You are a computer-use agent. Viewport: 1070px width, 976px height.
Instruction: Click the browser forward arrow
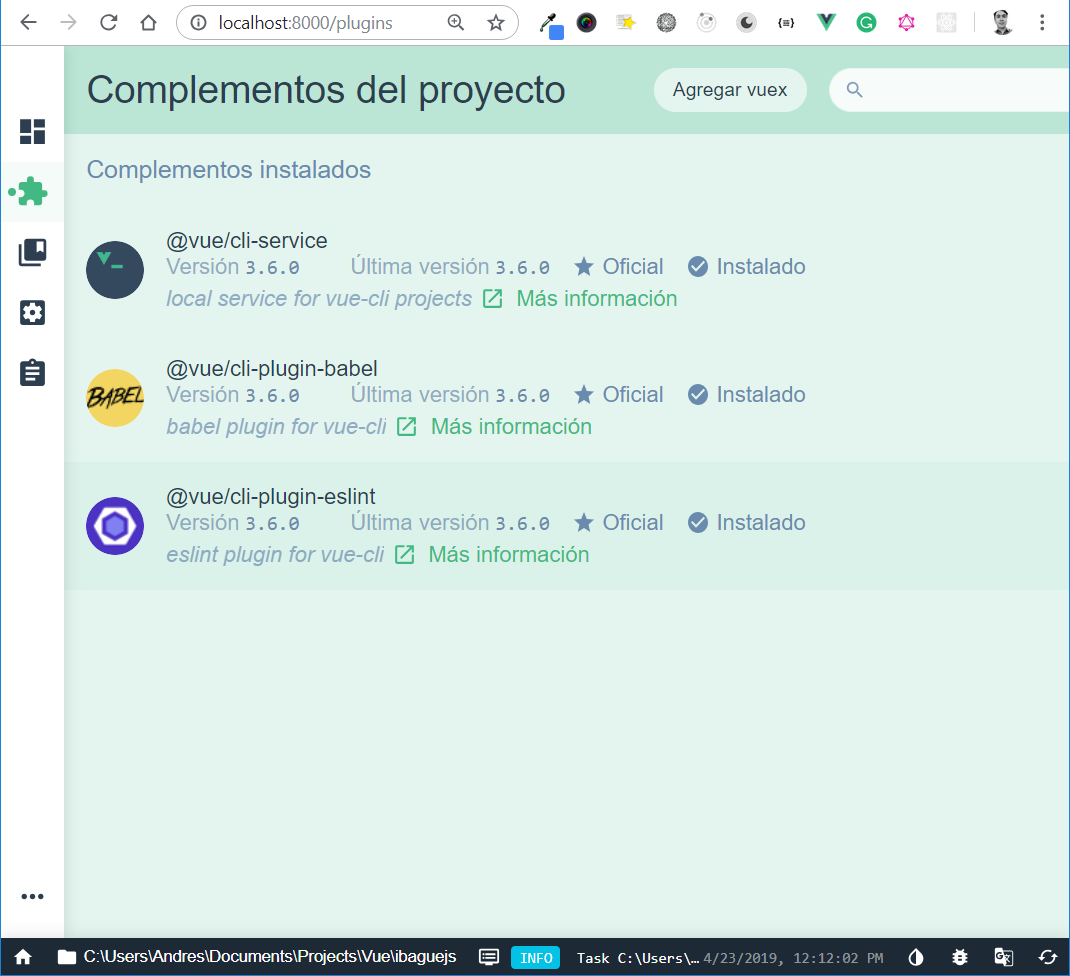[68, 23]
